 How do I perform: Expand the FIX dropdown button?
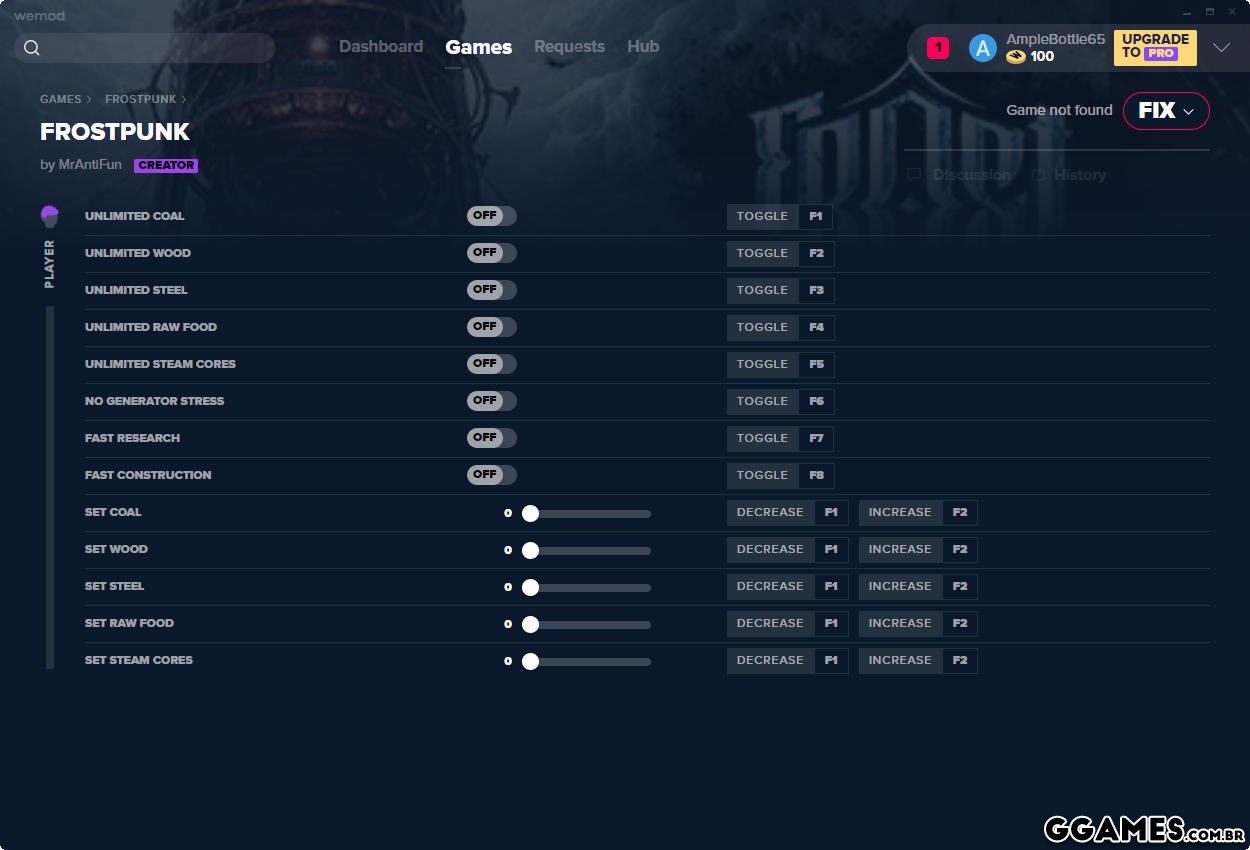pos(1166,111)
